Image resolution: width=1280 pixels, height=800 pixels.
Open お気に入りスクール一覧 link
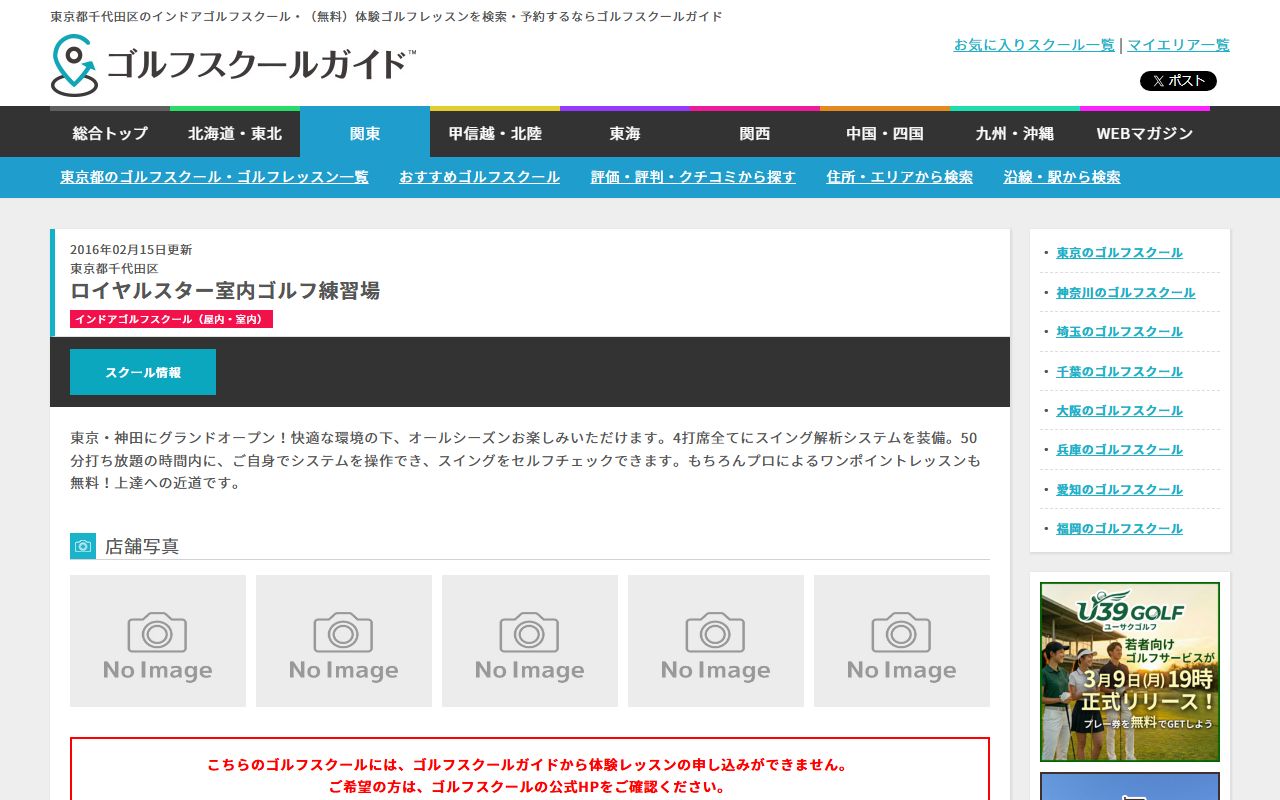1034,45
